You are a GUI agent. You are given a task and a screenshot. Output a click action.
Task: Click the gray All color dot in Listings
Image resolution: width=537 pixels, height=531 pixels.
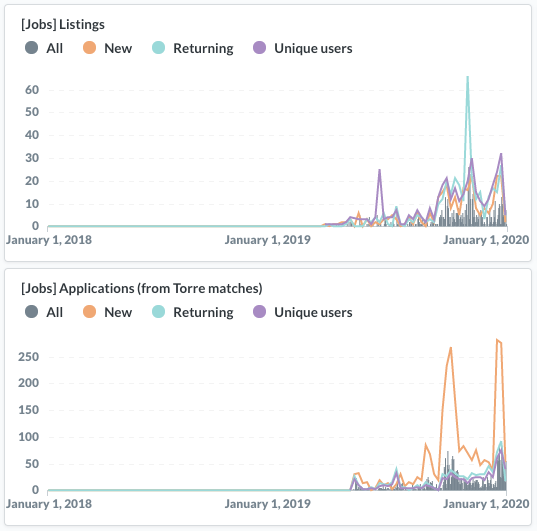(32, 48)
